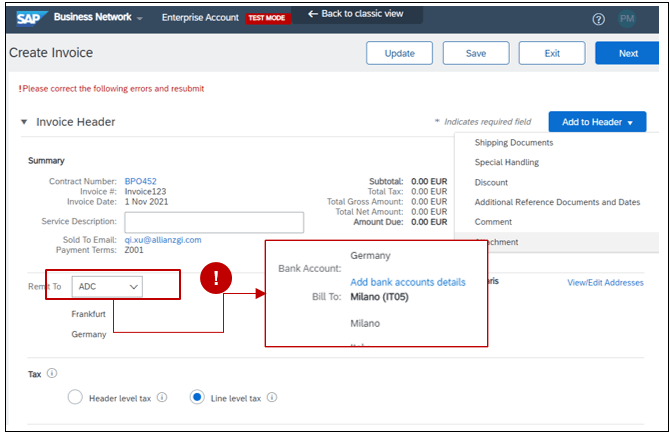Click the TEST MODE badge

[267, 18]
